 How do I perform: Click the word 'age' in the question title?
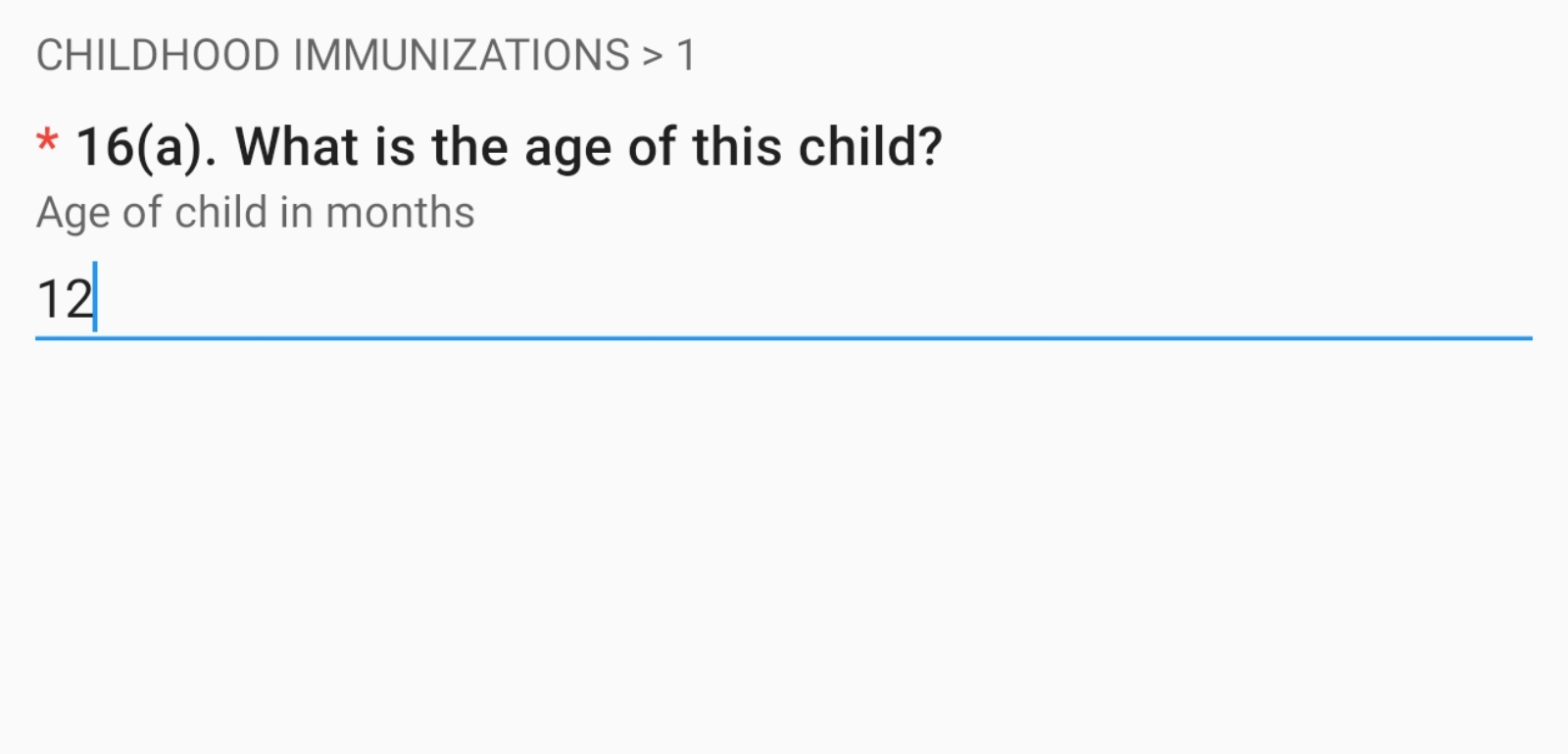tap(568, 149)
